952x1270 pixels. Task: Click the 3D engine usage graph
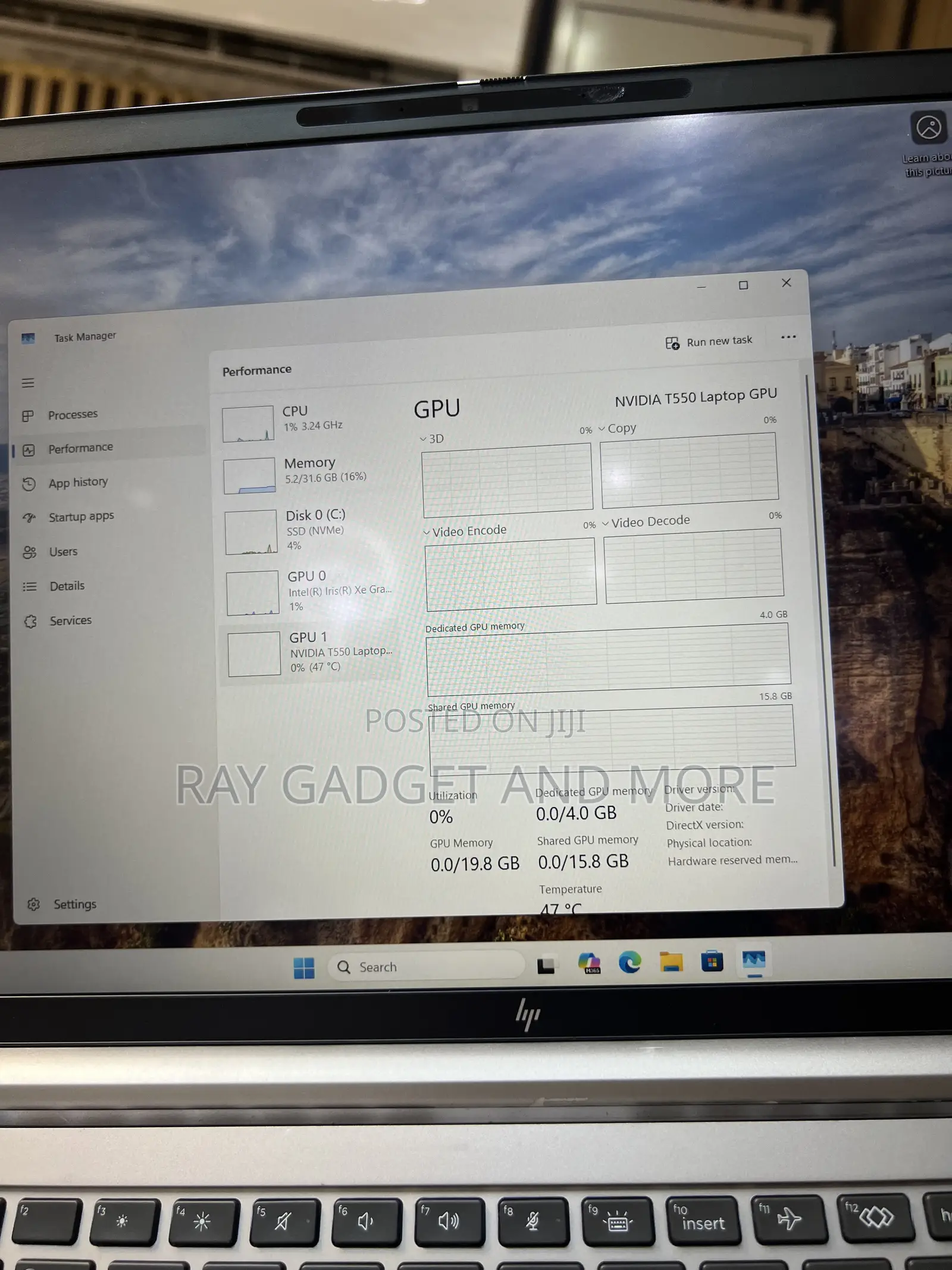pyautogui.click(x=507, y=480)
